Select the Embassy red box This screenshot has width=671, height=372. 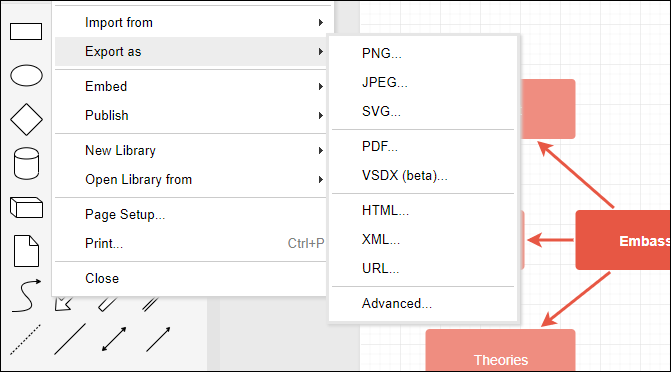pyautogui.click(x=623, y=240)
